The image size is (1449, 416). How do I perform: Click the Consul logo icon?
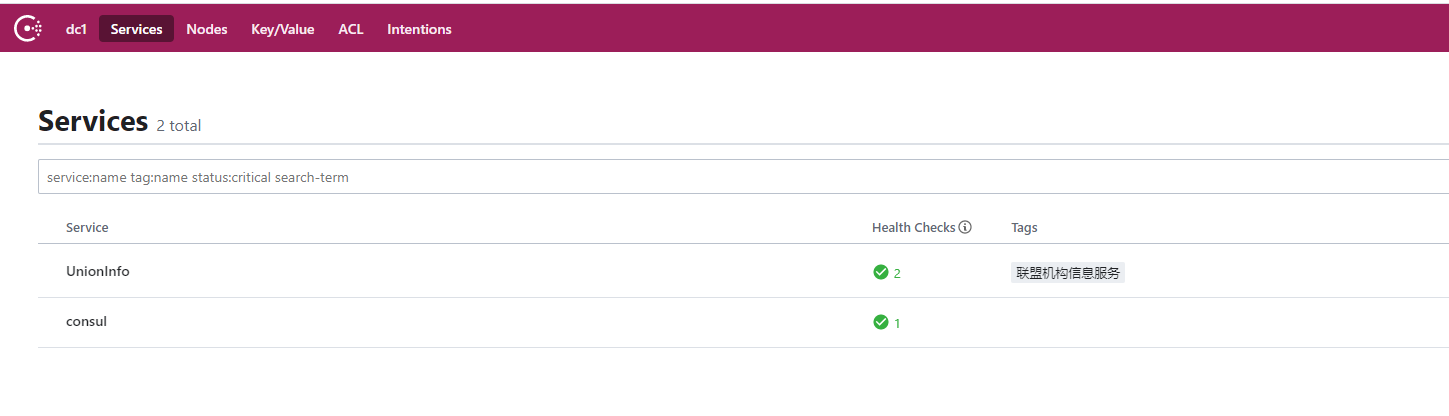coord(28,29)
